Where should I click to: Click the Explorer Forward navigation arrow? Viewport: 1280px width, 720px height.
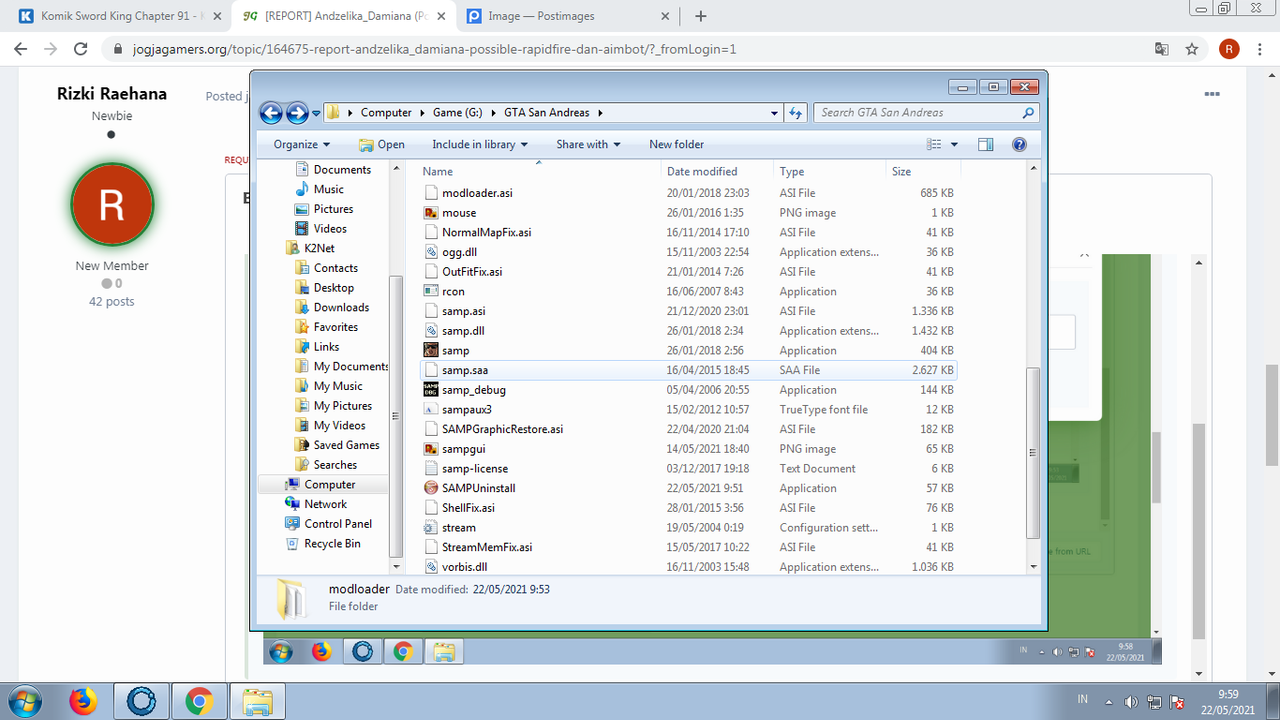tap(297, 113)
